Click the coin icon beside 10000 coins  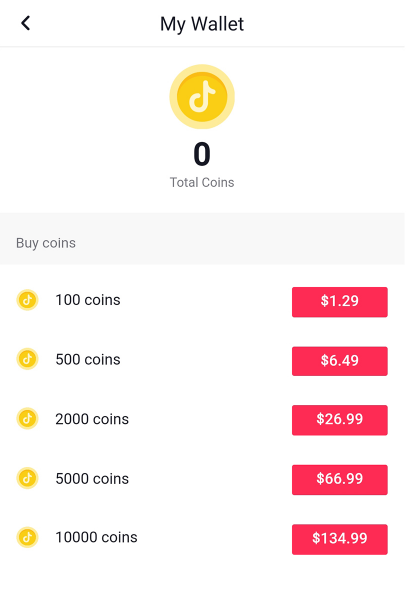(27, 537)
